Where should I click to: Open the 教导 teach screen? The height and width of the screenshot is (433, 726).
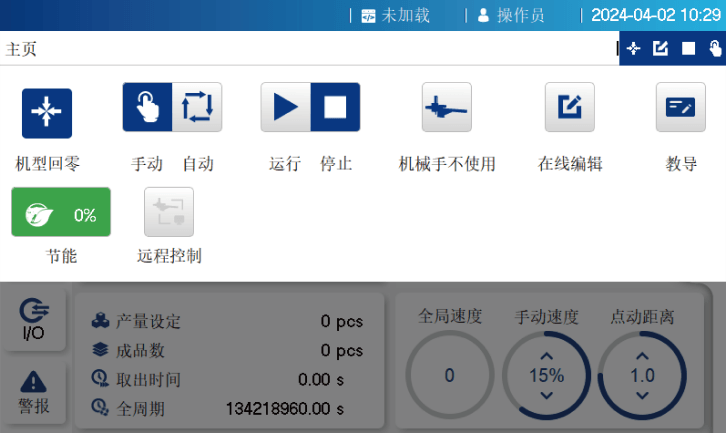[x=680, y=108]
